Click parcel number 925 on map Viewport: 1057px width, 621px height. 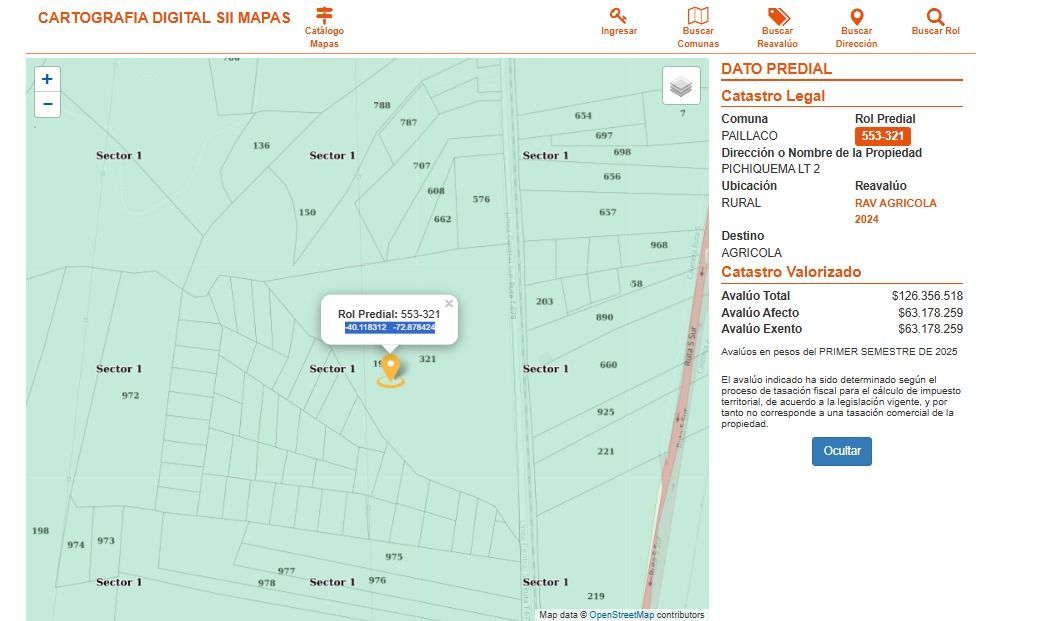coord(605,412)
